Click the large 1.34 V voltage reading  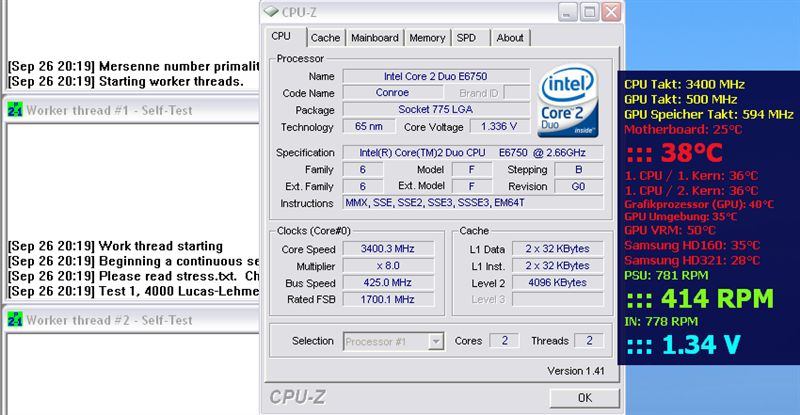tap(683, 345)
